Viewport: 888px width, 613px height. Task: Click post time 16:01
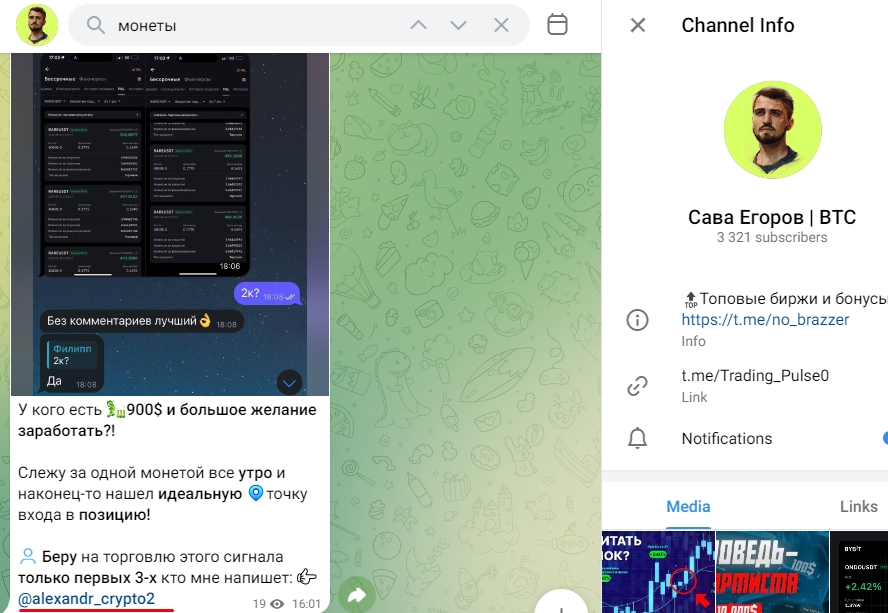306,605
